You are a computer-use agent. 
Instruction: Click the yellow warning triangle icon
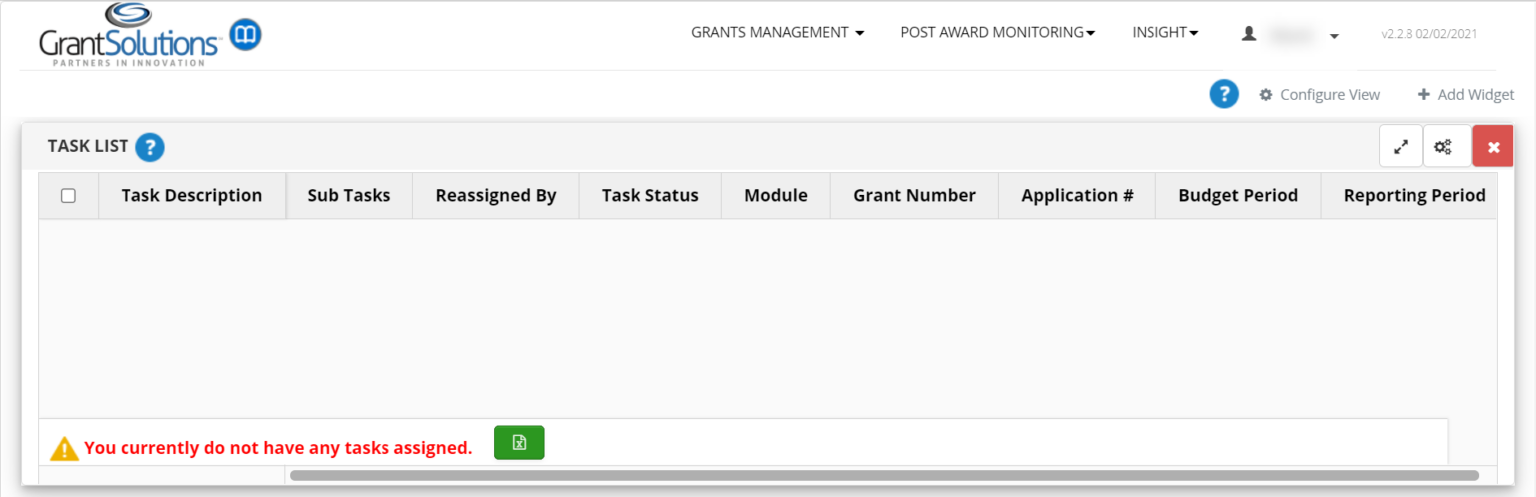point(64,448)
